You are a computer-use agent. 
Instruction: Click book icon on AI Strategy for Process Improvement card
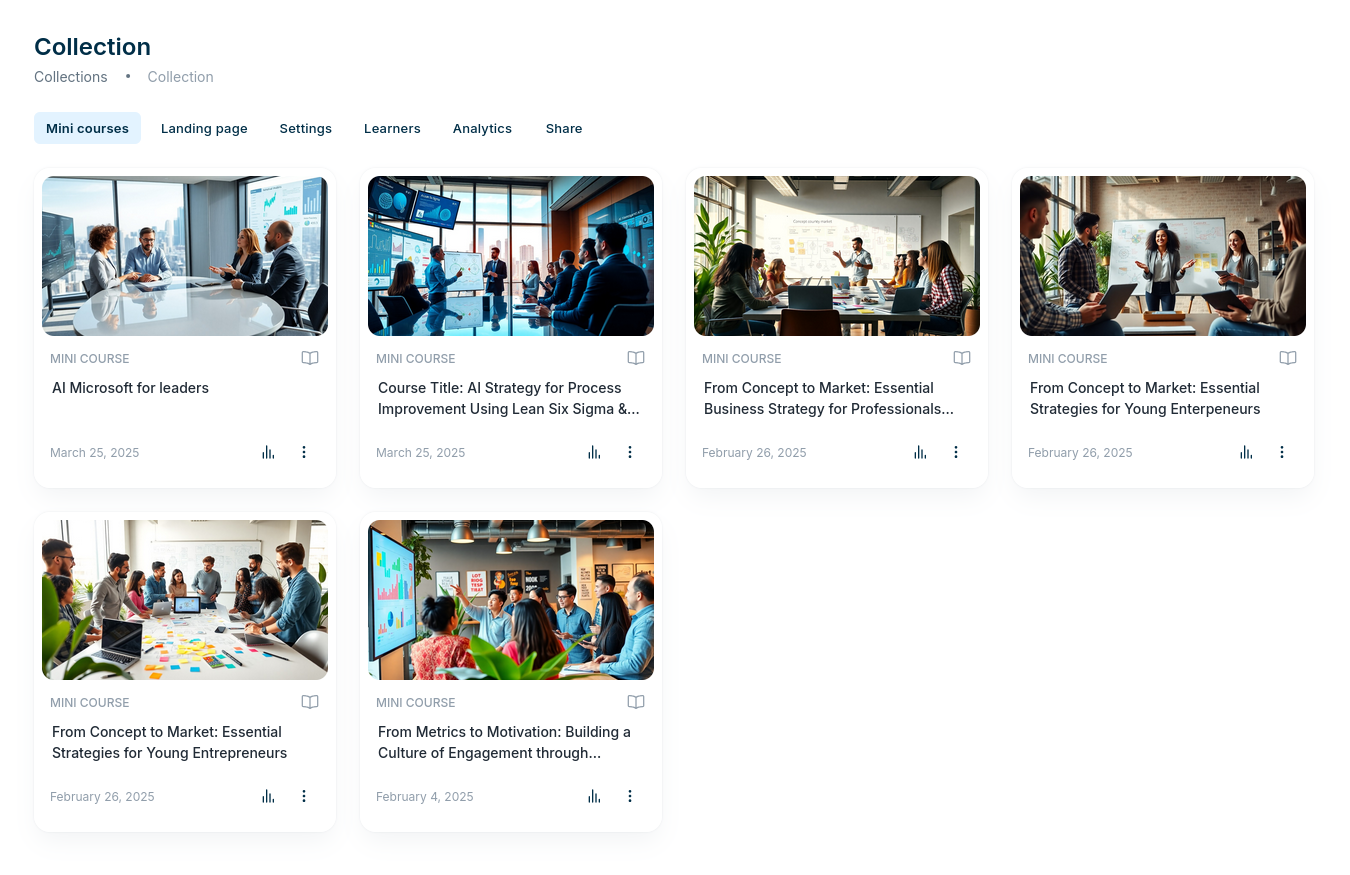636,358
